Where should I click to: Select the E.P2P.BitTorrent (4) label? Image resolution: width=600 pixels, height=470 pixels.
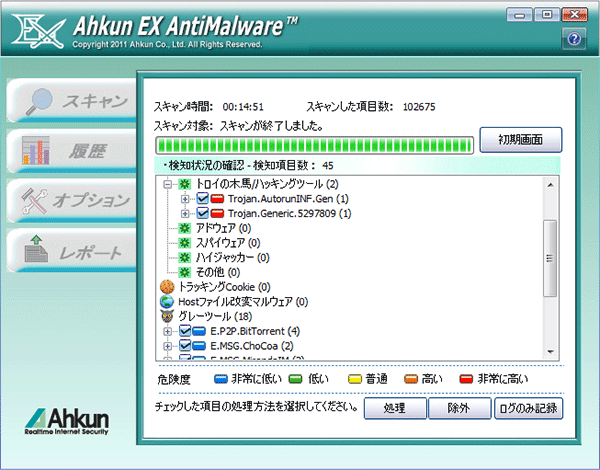click(x=255, y=331)
